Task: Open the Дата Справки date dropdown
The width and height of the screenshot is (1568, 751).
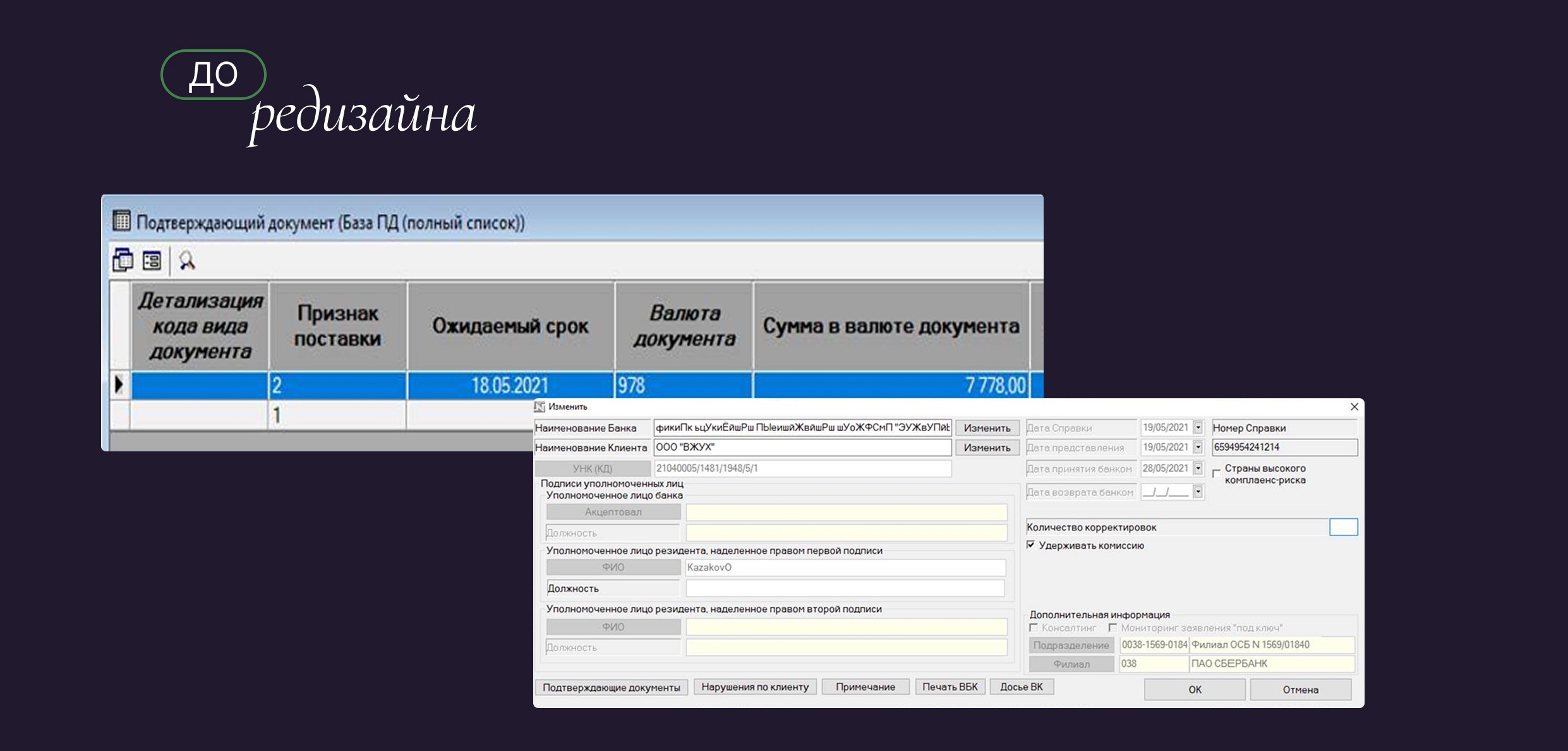Action: [1198, 428]
